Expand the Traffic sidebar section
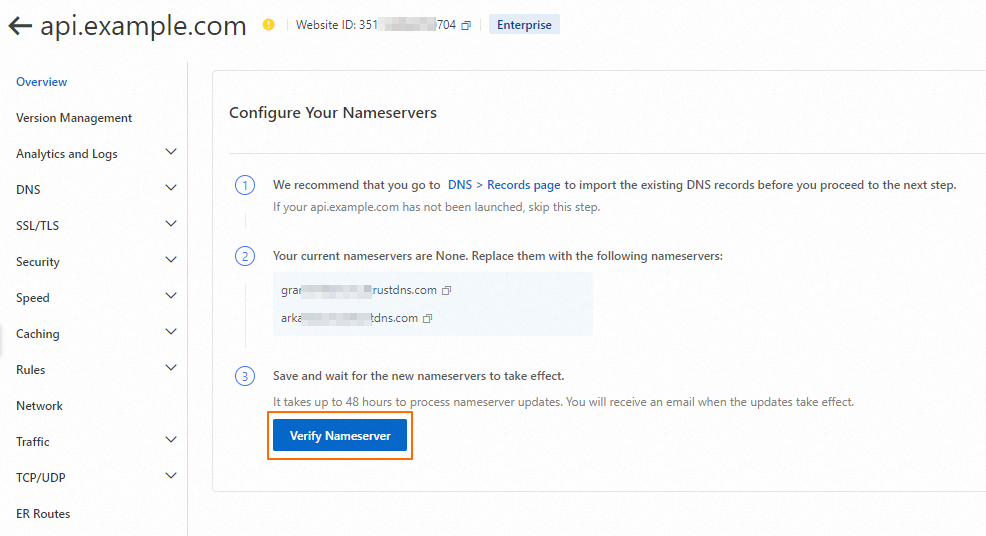The width and height of the screenshot is (986, 536). click(x=171, y=441)
